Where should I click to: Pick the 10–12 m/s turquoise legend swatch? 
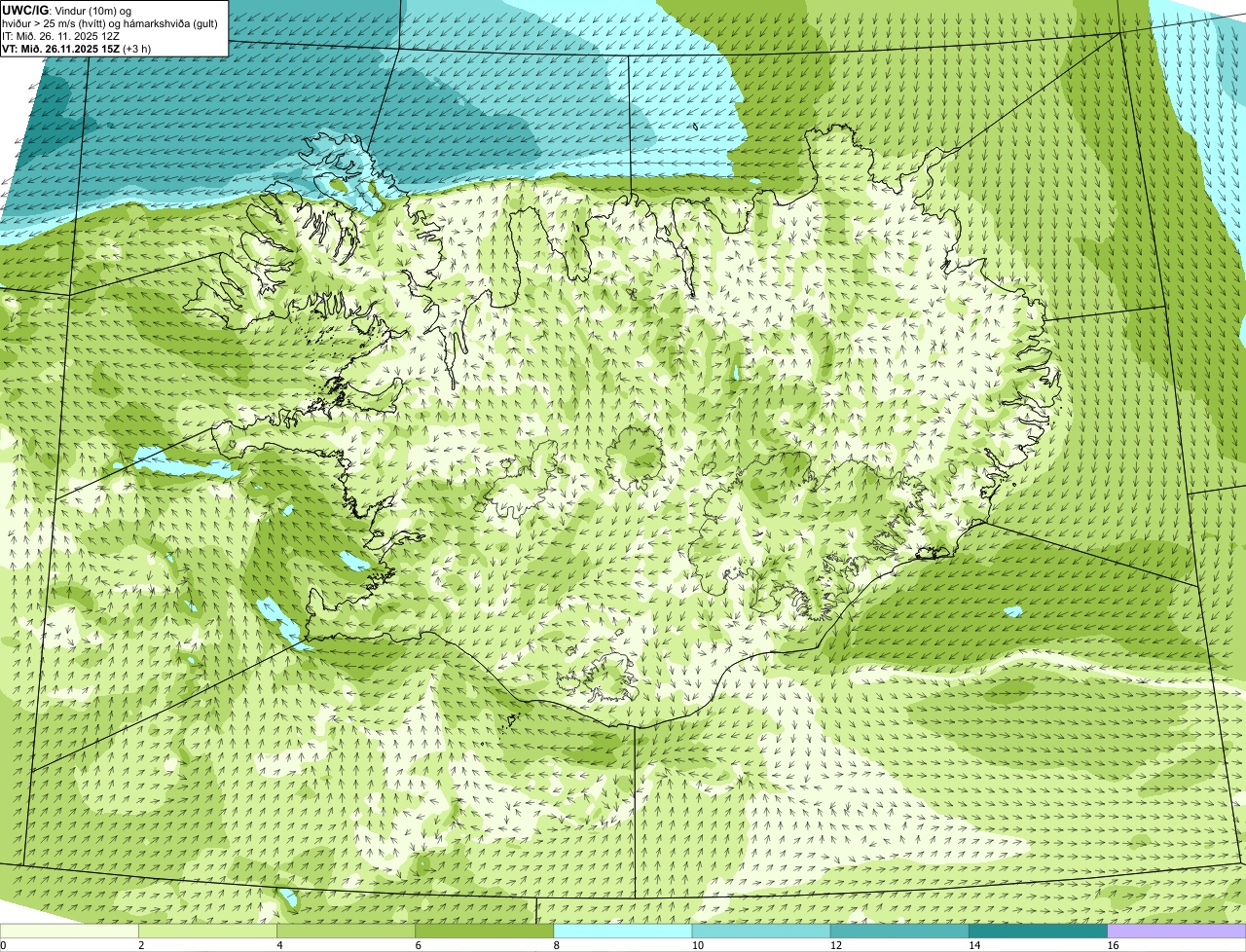(761, 931)
